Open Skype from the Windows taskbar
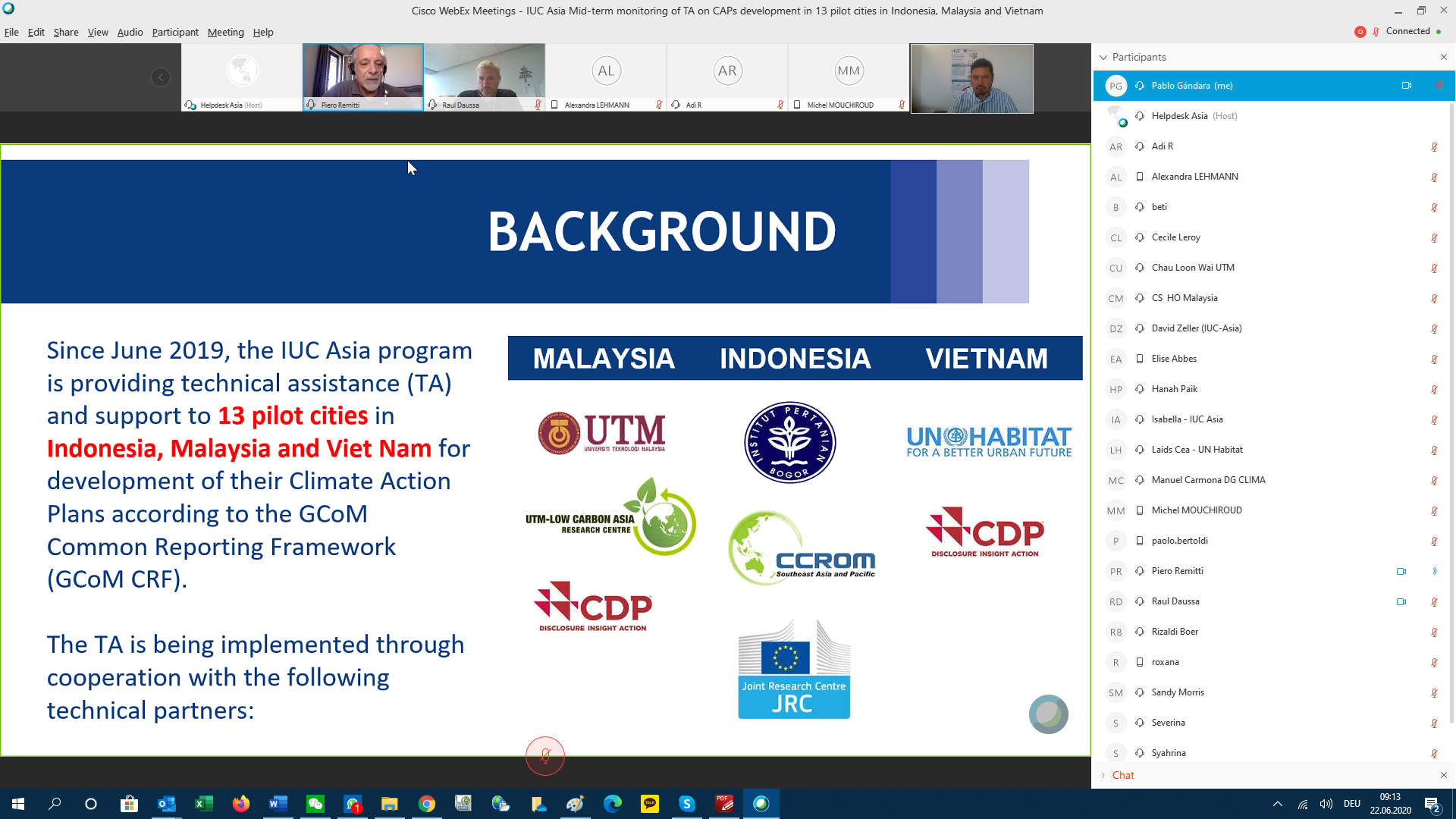Screen dimensions: 1456x819 (x=687, y=804)
